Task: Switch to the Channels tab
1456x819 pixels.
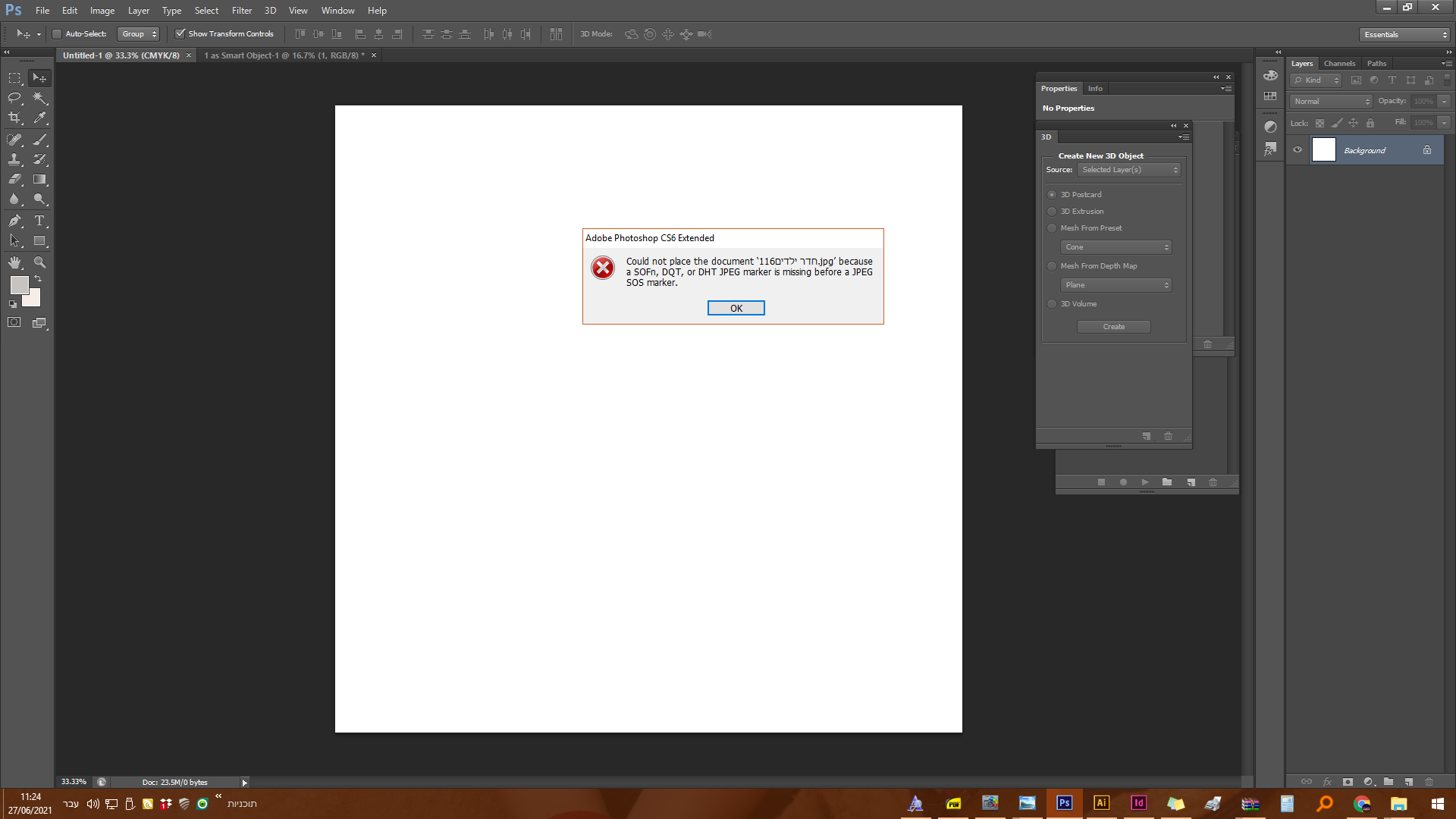Action: (1339, 64)
